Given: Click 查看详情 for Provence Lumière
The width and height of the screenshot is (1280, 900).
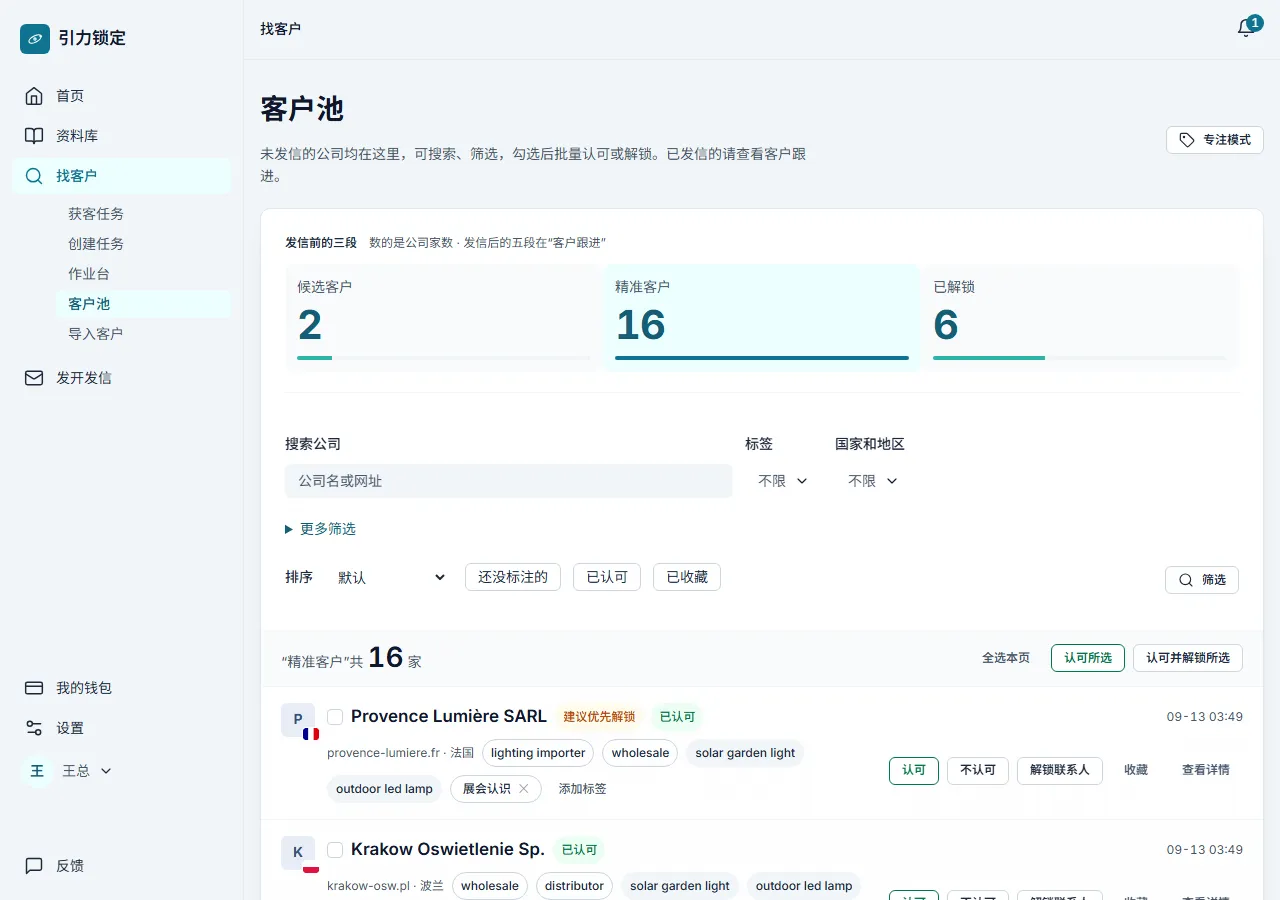Looking at the screenshot, I should click(1206, 770).
